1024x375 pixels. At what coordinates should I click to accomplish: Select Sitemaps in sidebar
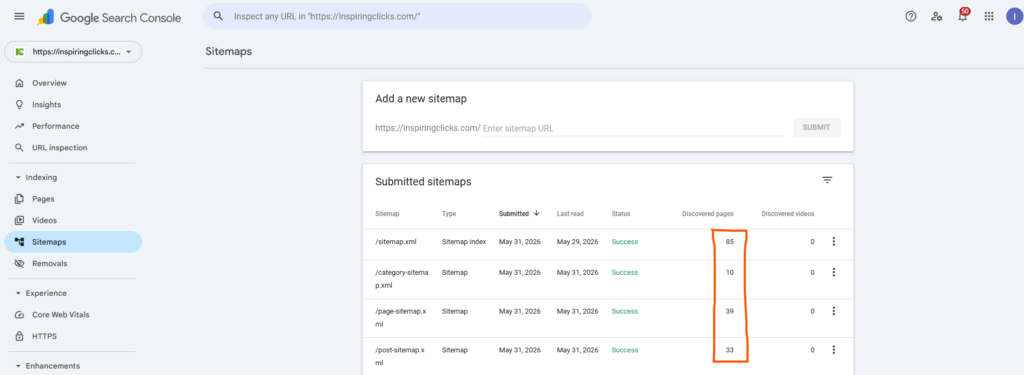[x=73, y=242]
